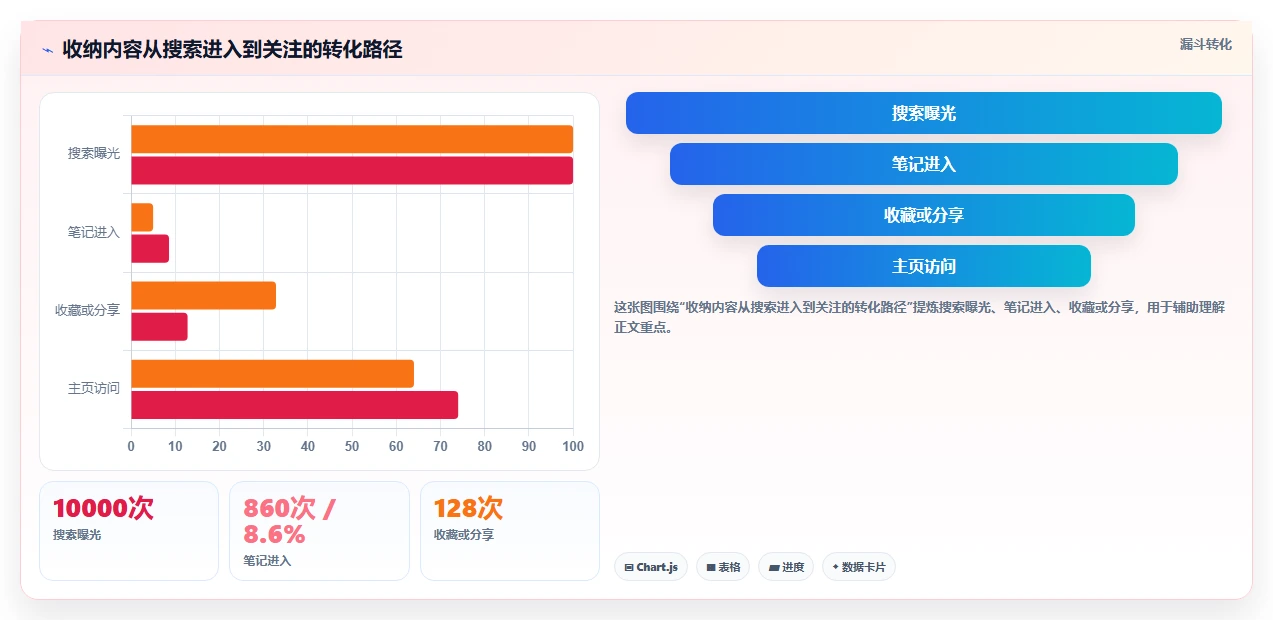Click the 10000次 stat value
The width and height of the screenshot is (1273, 620).
103,508
